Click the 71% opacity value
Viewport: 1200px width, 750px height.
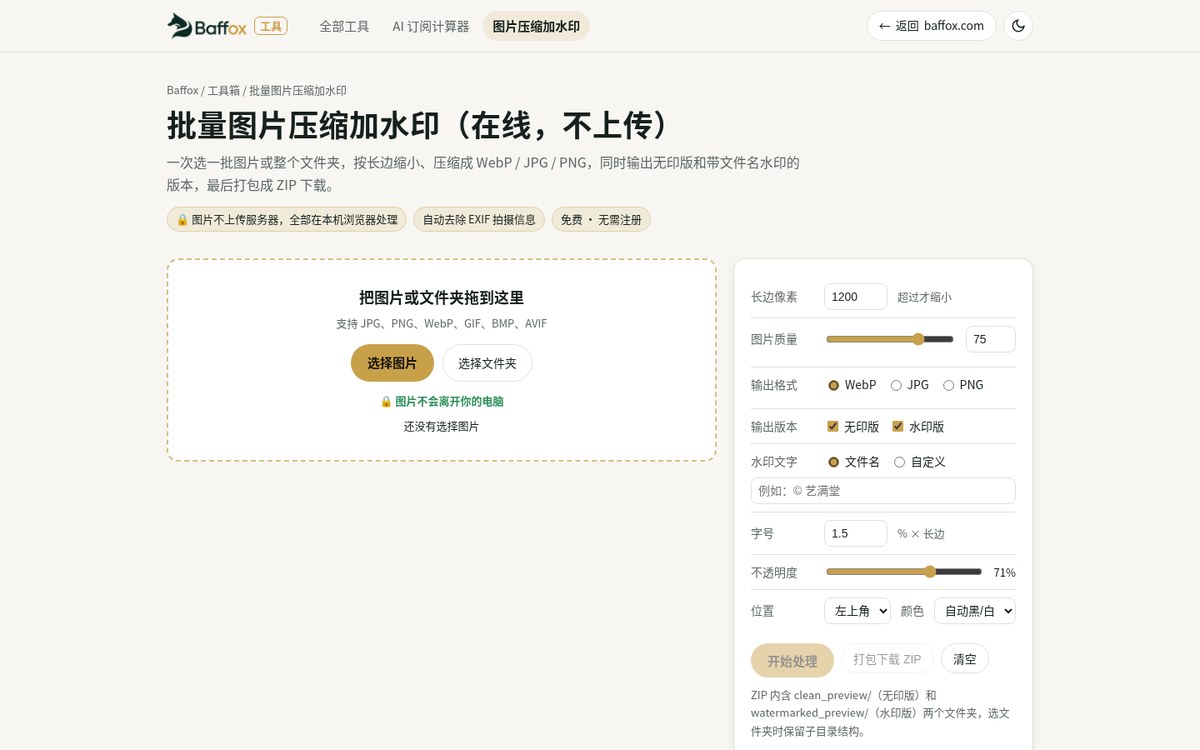tap(1004, 573)
